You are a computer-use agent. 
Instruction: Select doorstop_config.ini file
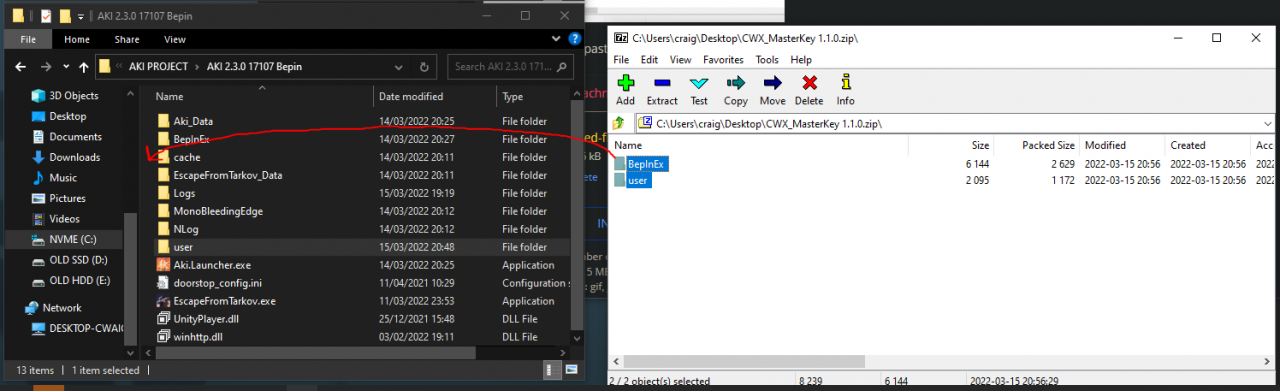click(x=216, y=283)
